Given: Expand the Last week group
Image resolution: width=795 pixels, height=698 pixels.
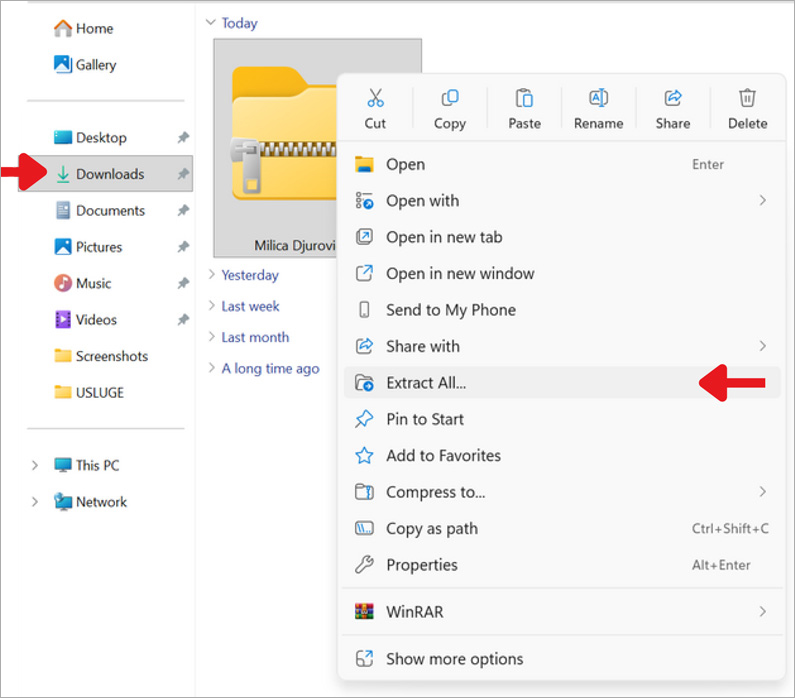Looking at the screenshot, I should pos(211,306).
